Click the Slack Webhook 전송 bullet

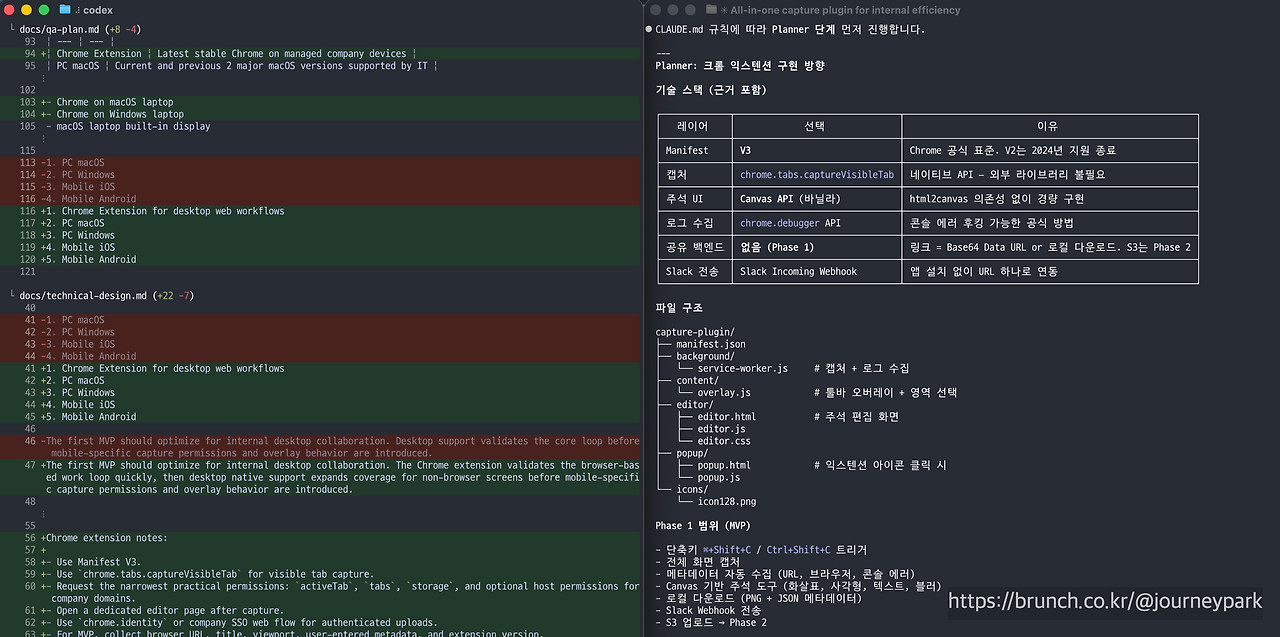[x=708, y=610]
